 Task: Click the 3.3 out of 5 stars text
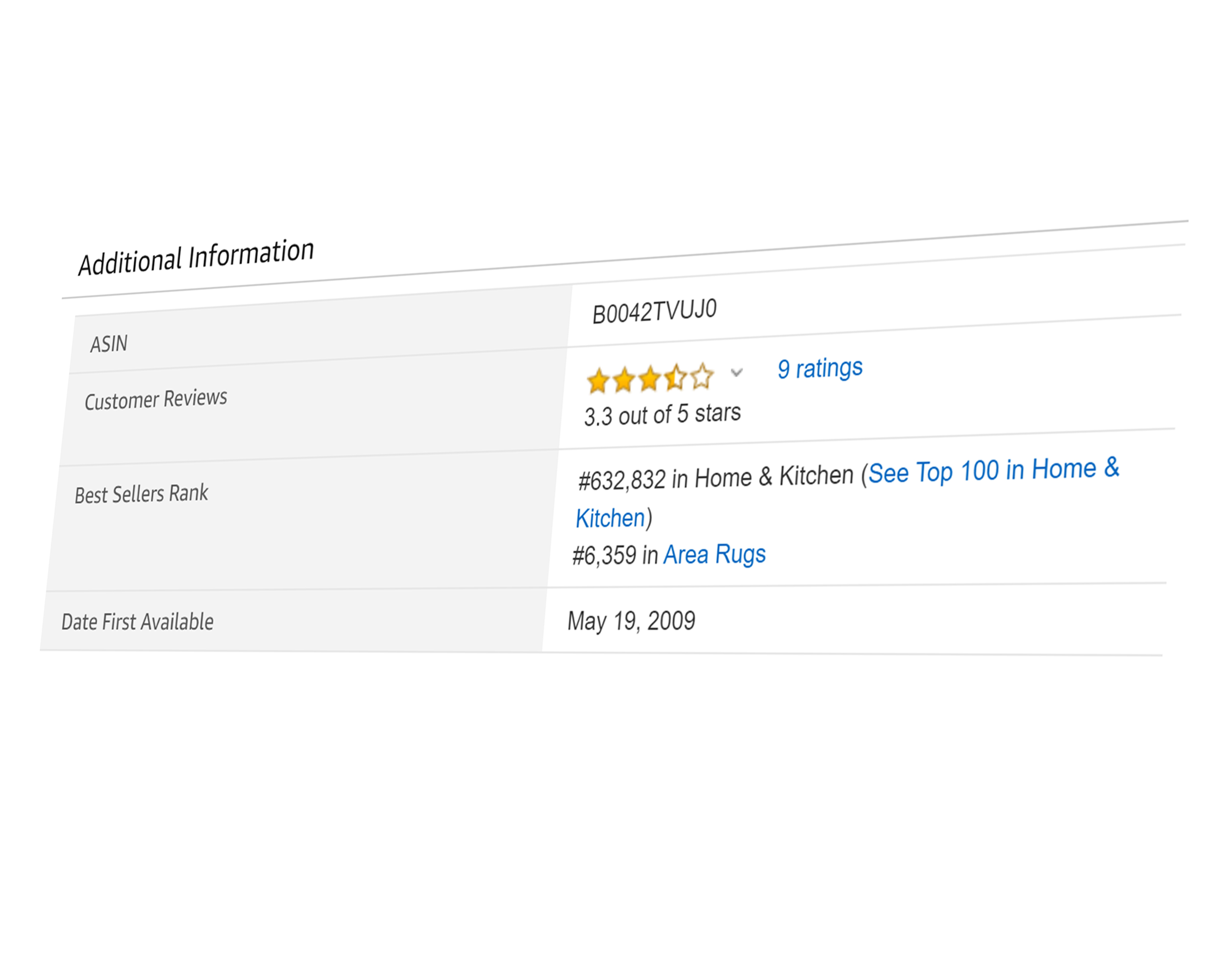click(662, 414)
